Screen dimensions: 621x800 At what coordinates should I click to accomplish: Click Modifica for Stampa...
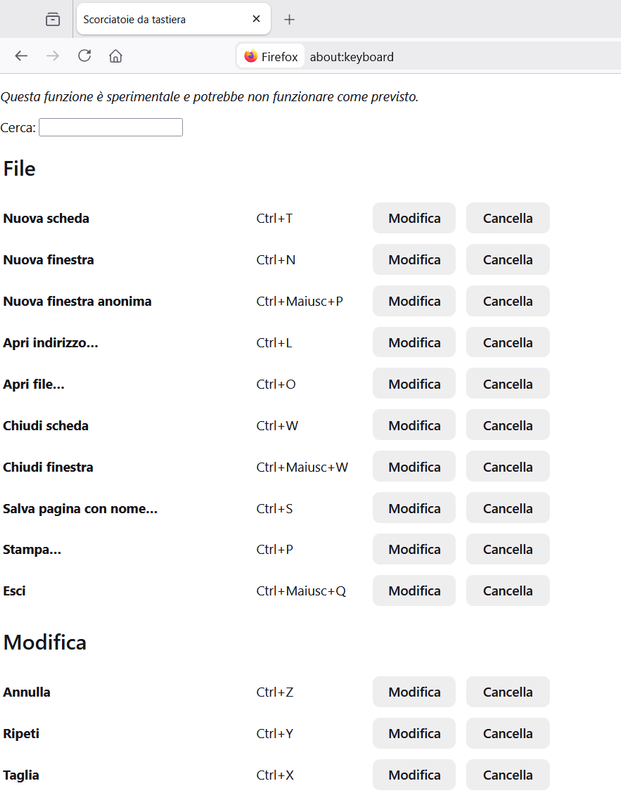pos(413,549)
